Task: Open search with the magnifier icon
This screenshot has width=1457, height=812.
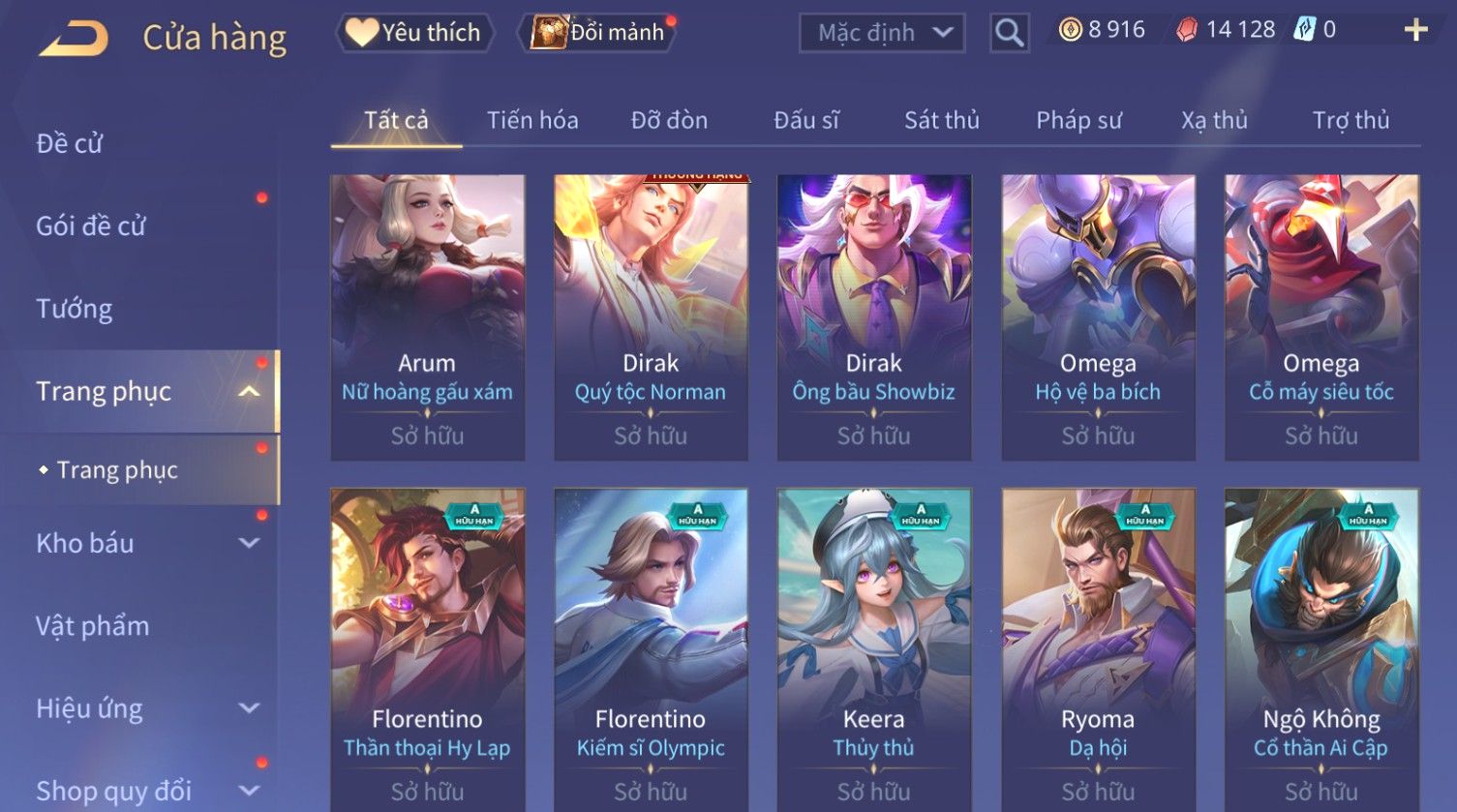Action: (x=1009, y=33)
